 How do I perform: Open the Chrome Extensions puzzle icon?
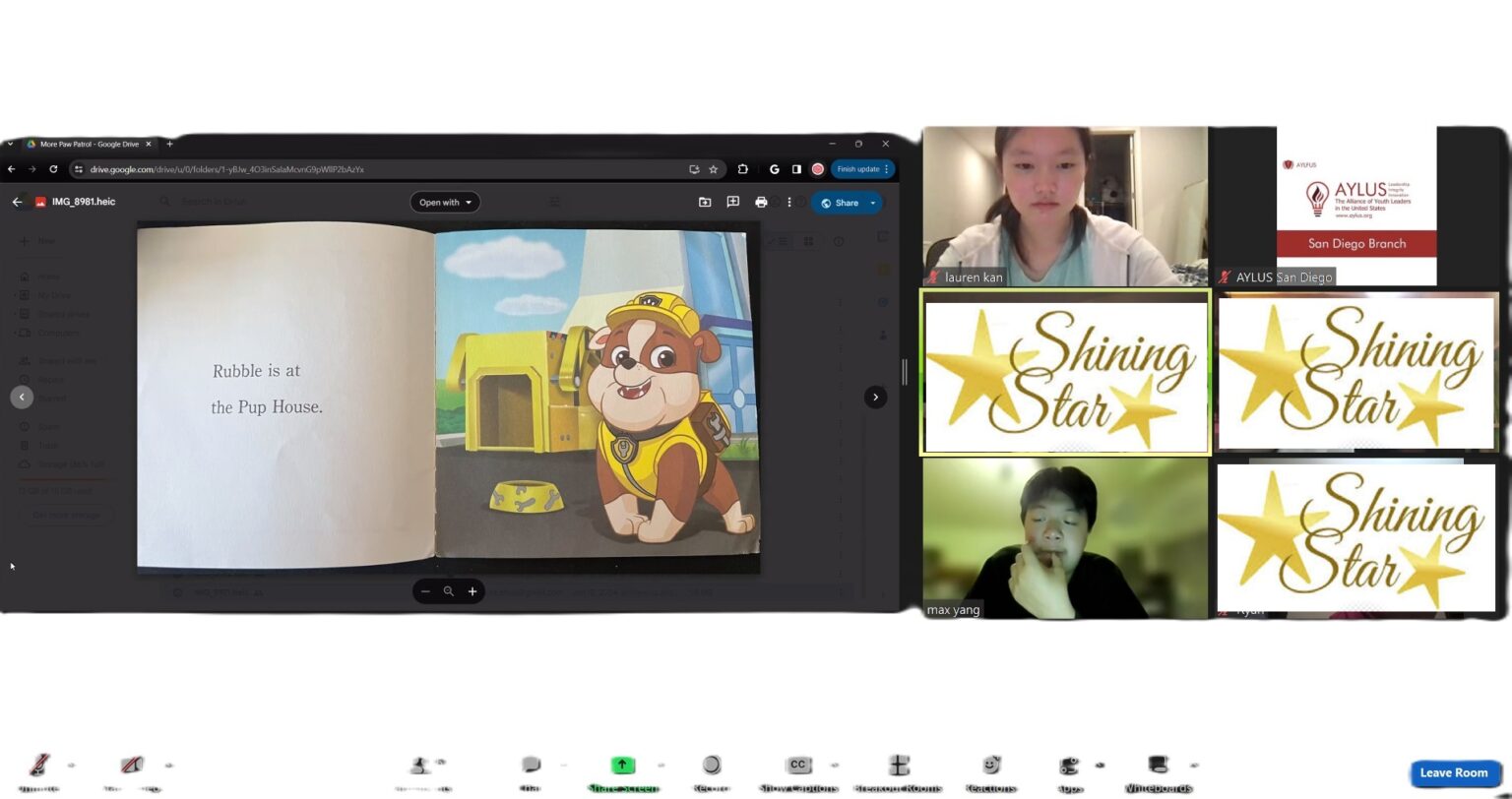click(743, 169)
